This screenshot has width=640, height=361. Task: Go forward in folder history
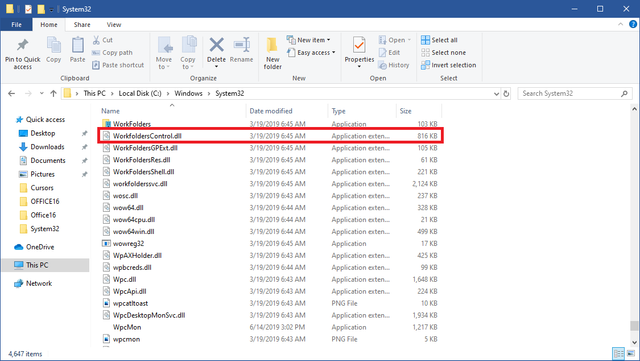tap(28, 94)
